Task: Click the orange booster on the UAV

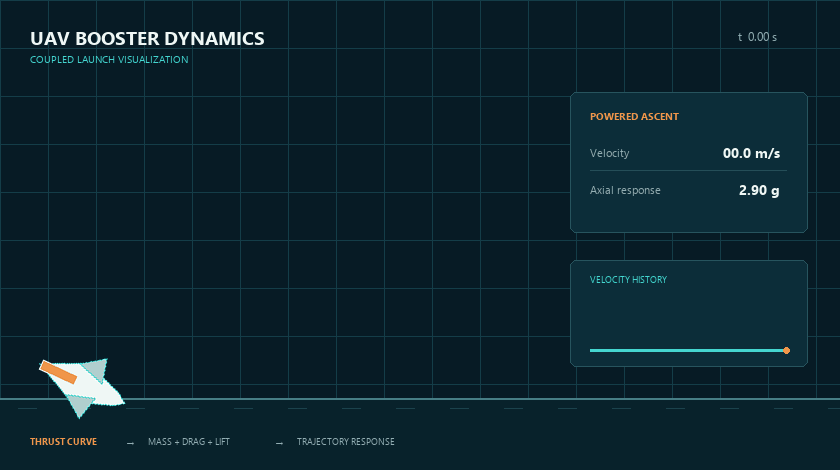Action: coord(58,372)
